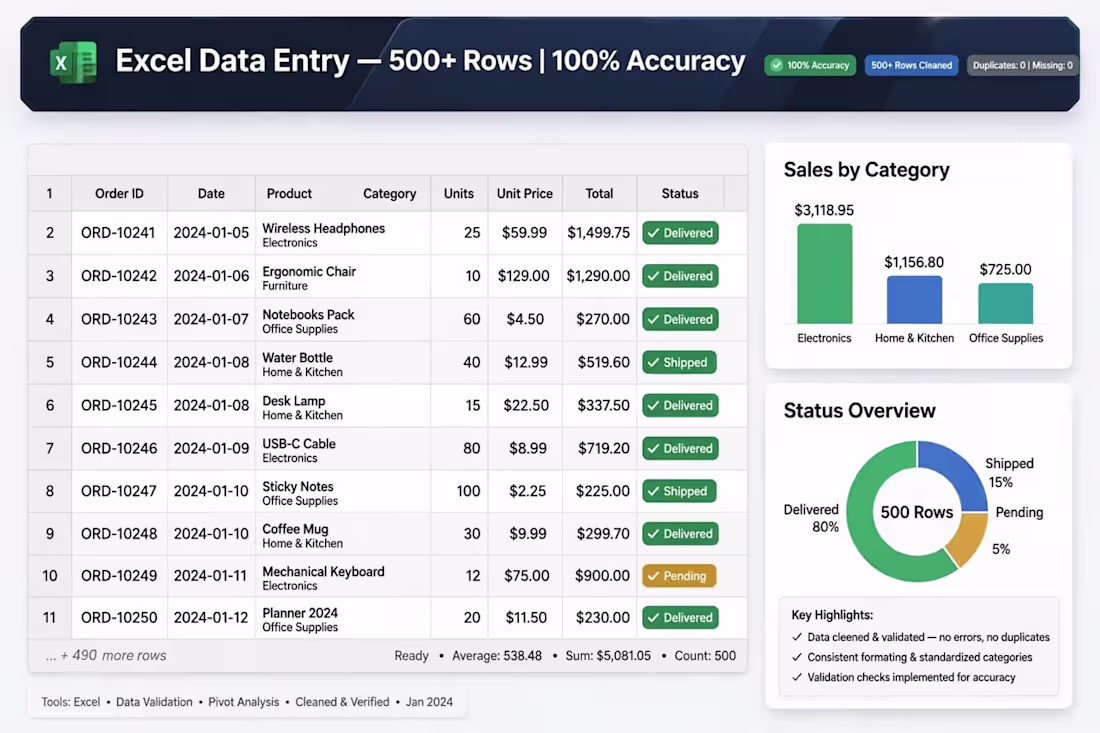1100x733 pixels.
Task: Click the Shipped status for ORD-10247
Action: (679, 491)
